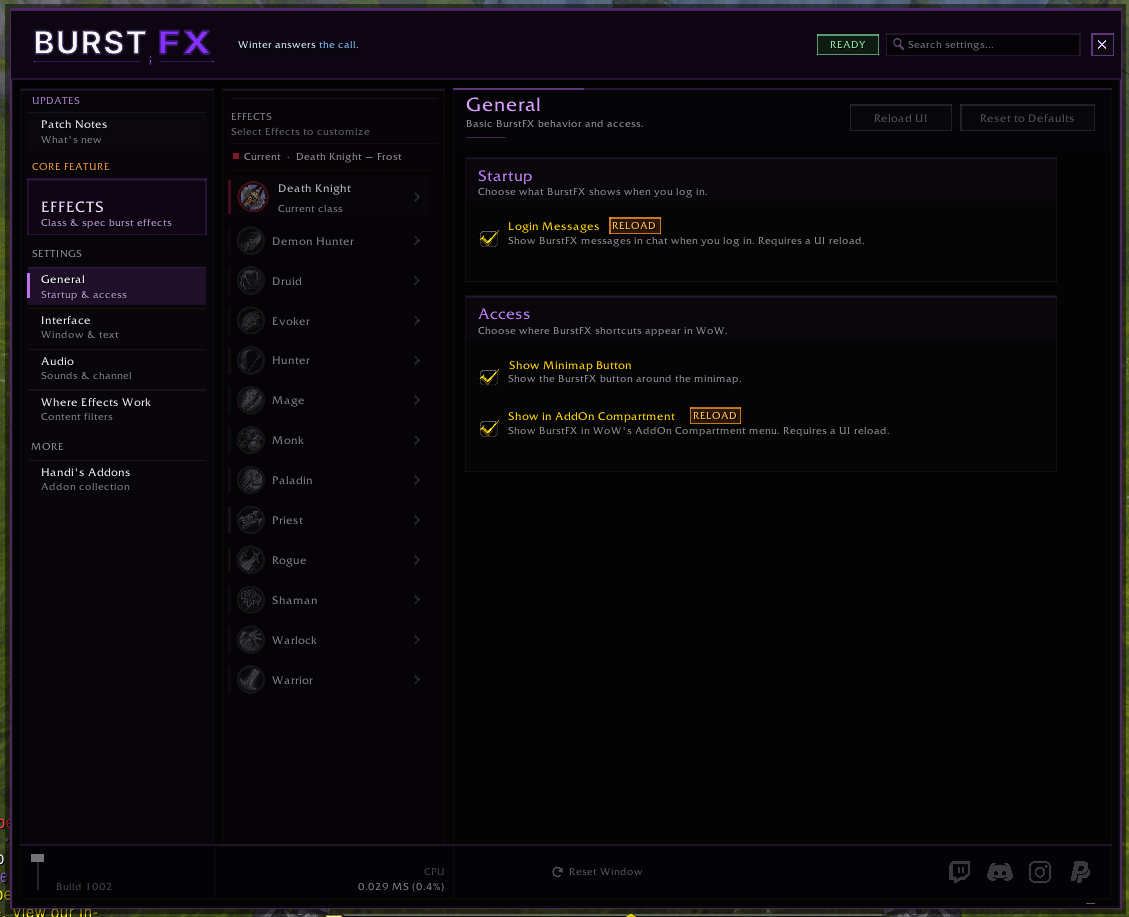Click the Warlock class name
This screenshot has width=1129, height=917.
(x=294, y=640)
